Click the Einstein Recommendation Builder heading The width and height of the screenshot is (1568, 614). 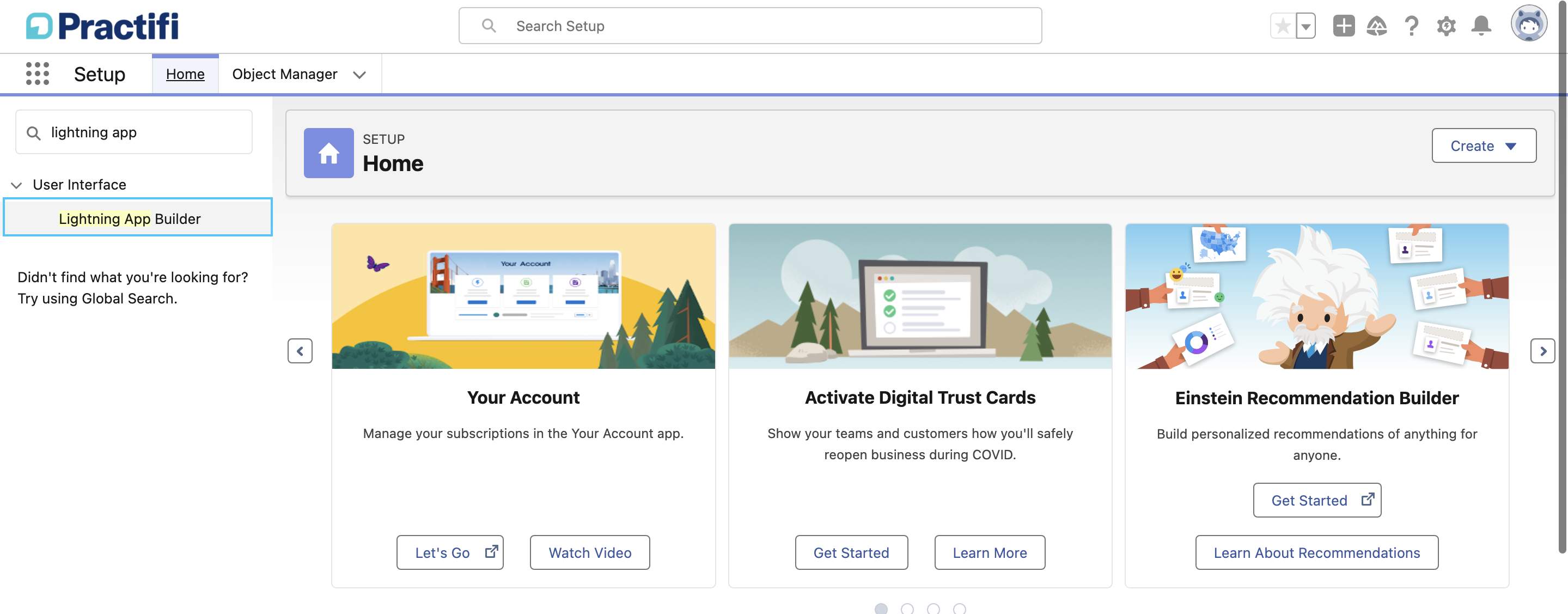pyautogui.click(x=1316, y=398)
